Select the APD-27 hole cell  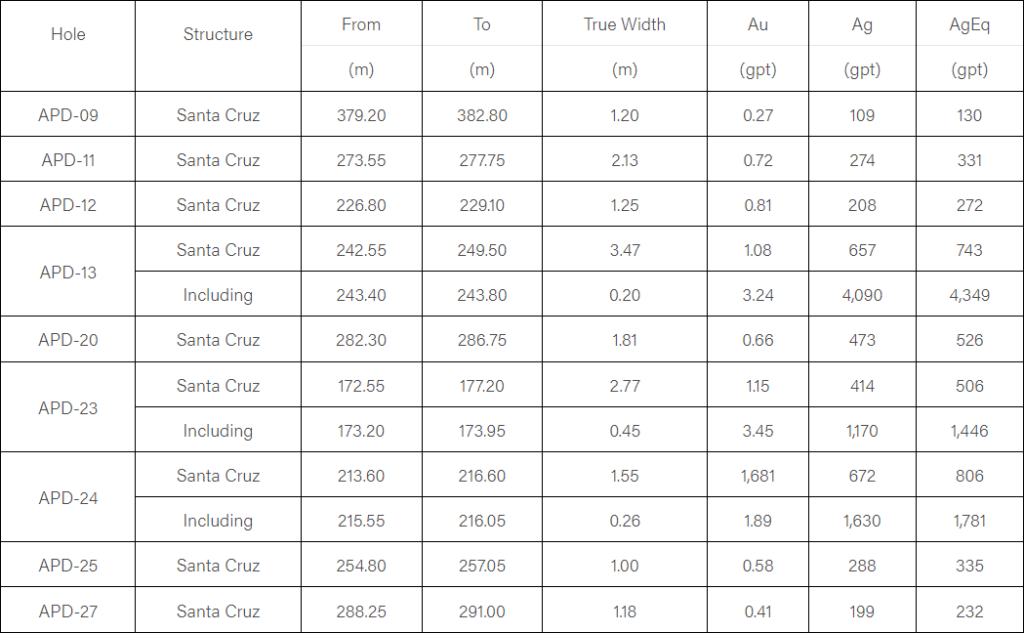coord(68,611)
